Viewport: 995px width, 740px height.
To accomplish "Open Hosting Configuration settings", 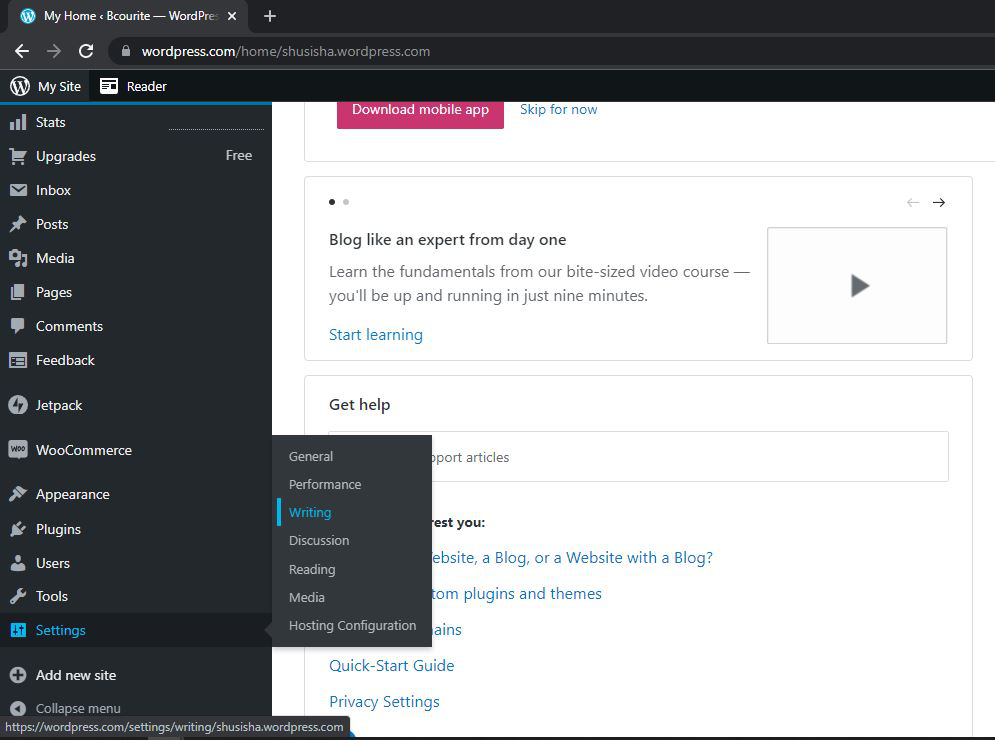I will point(352,625).
